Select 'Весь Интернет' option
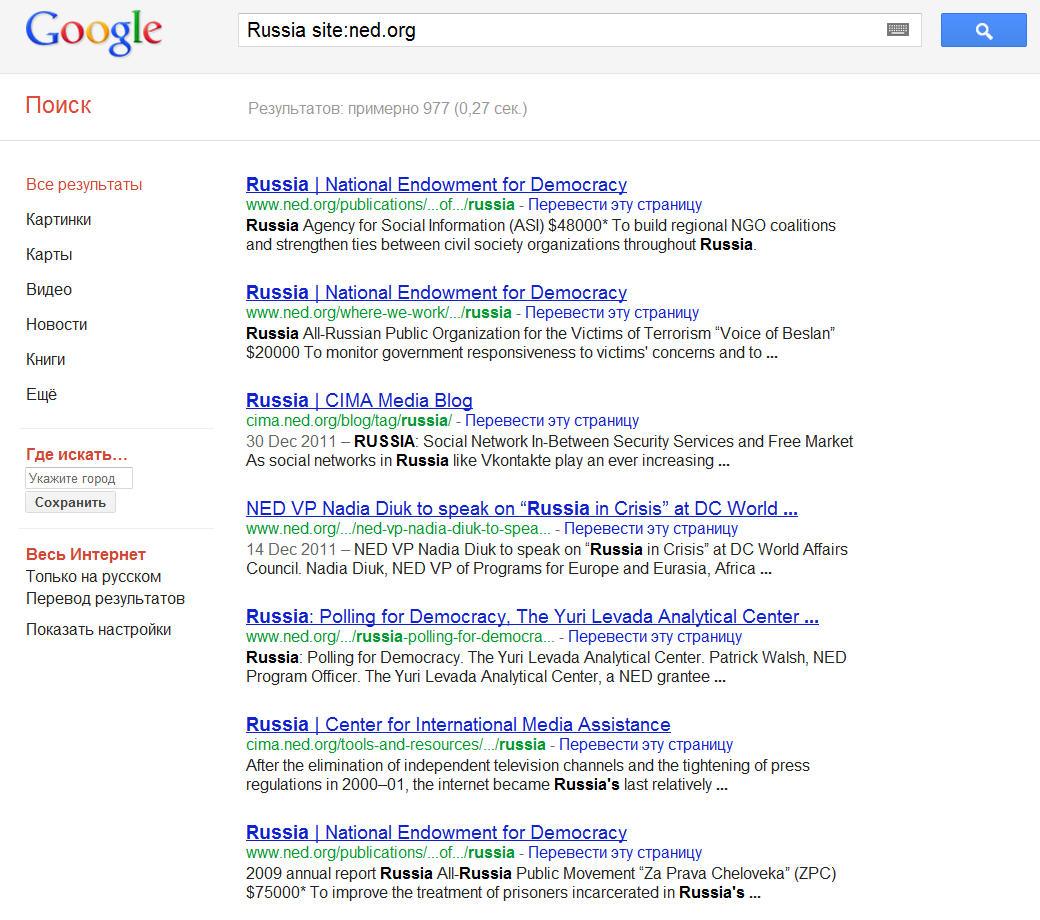 (x=86, y=554)
